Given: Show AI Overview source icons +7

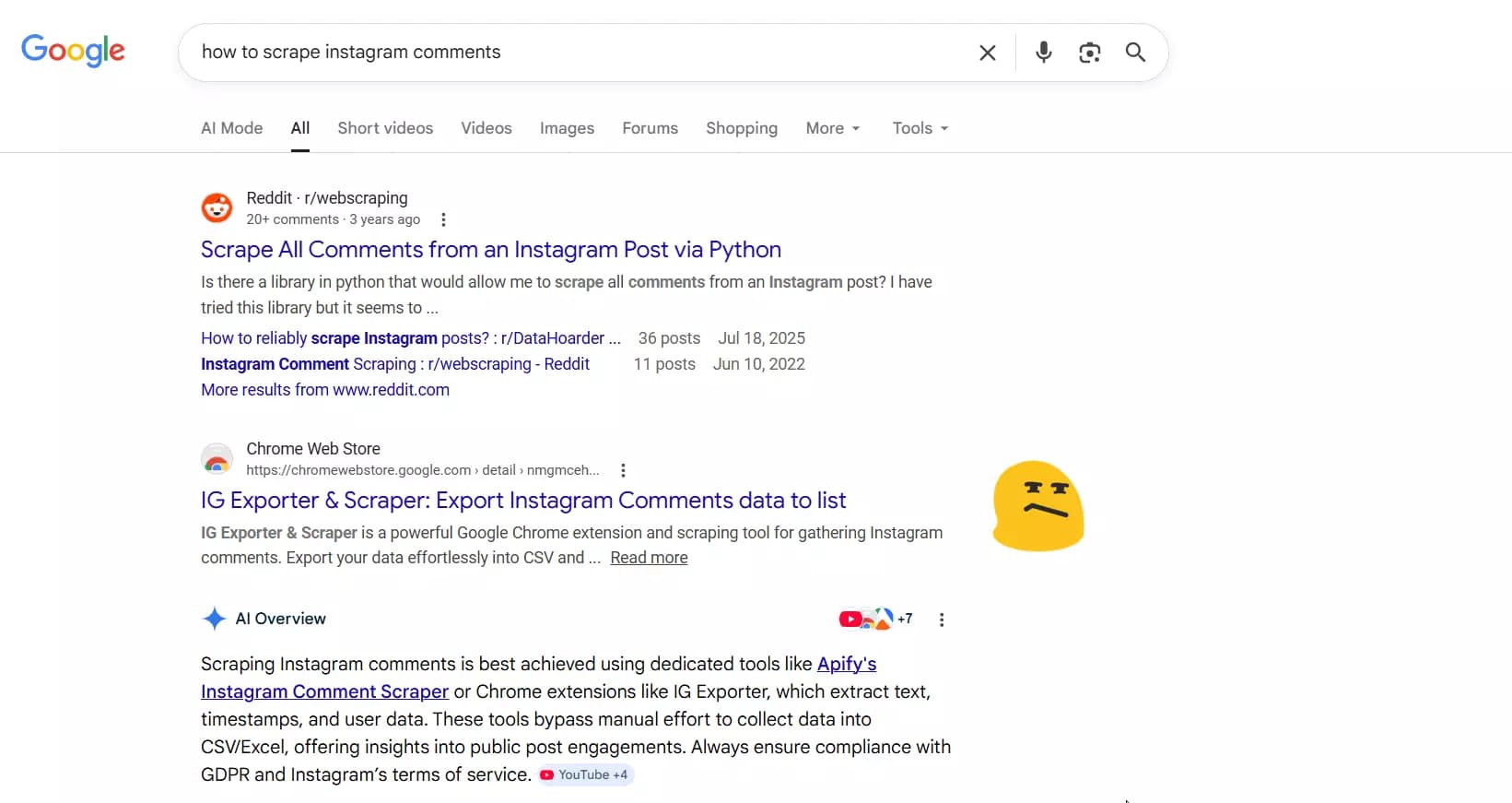Looking at the screenshot, I should [x=875, y=619].
